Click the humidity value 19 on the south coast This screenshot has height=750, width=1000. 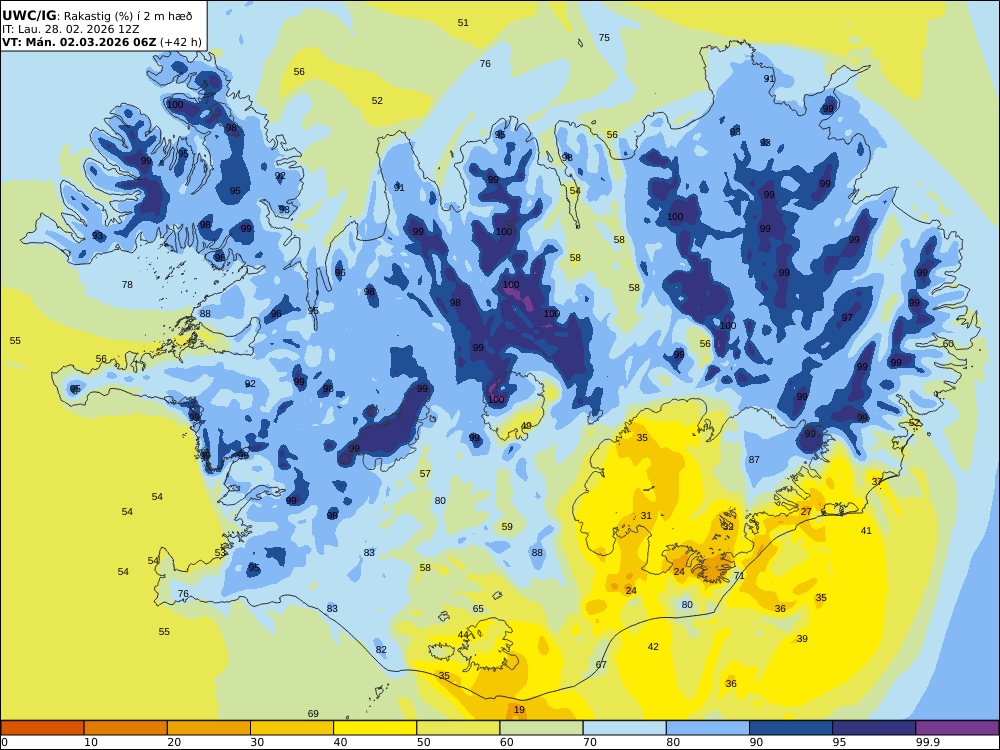click(519, 709)
